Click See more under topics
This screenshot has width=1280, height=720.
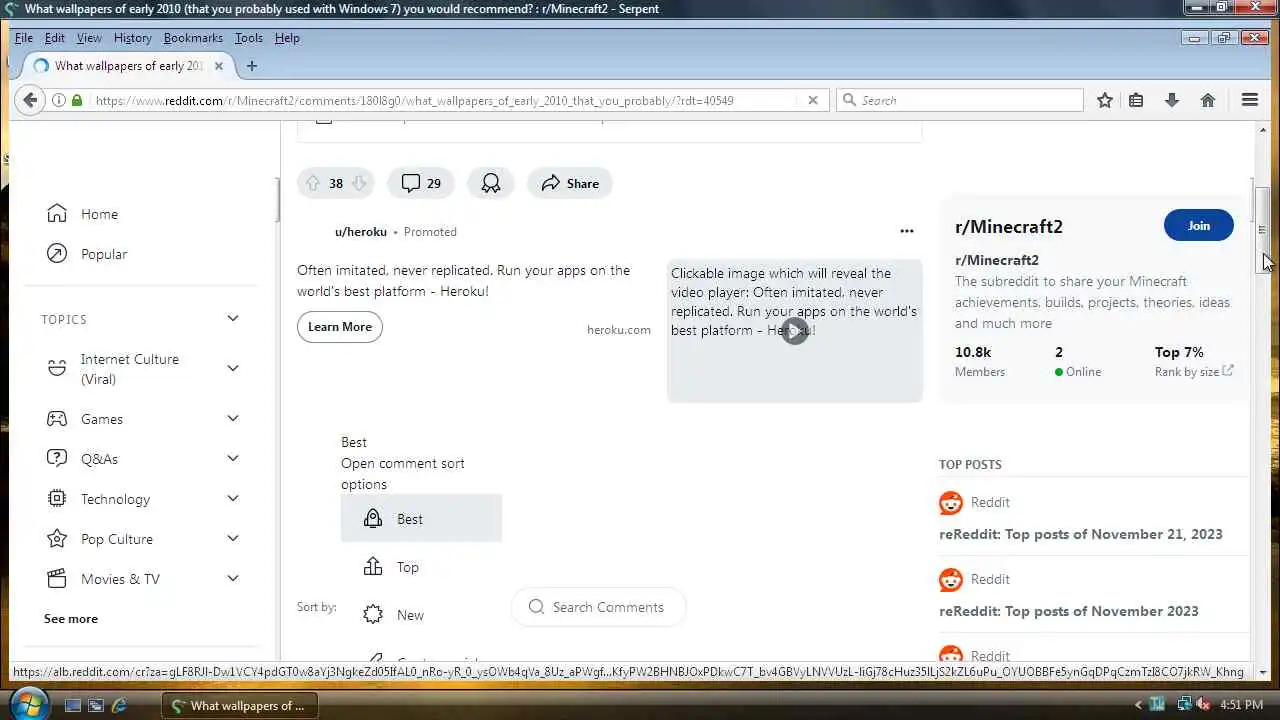(x=71, y=619)
